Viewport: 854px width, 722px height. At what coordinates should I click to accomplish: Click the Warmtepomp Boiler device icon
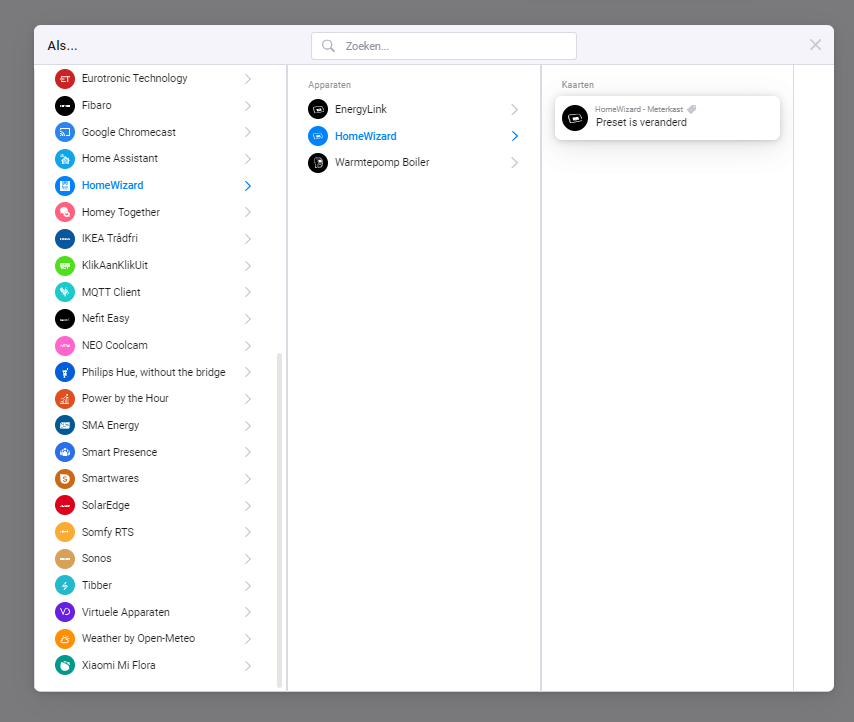[x=318, y=163]
